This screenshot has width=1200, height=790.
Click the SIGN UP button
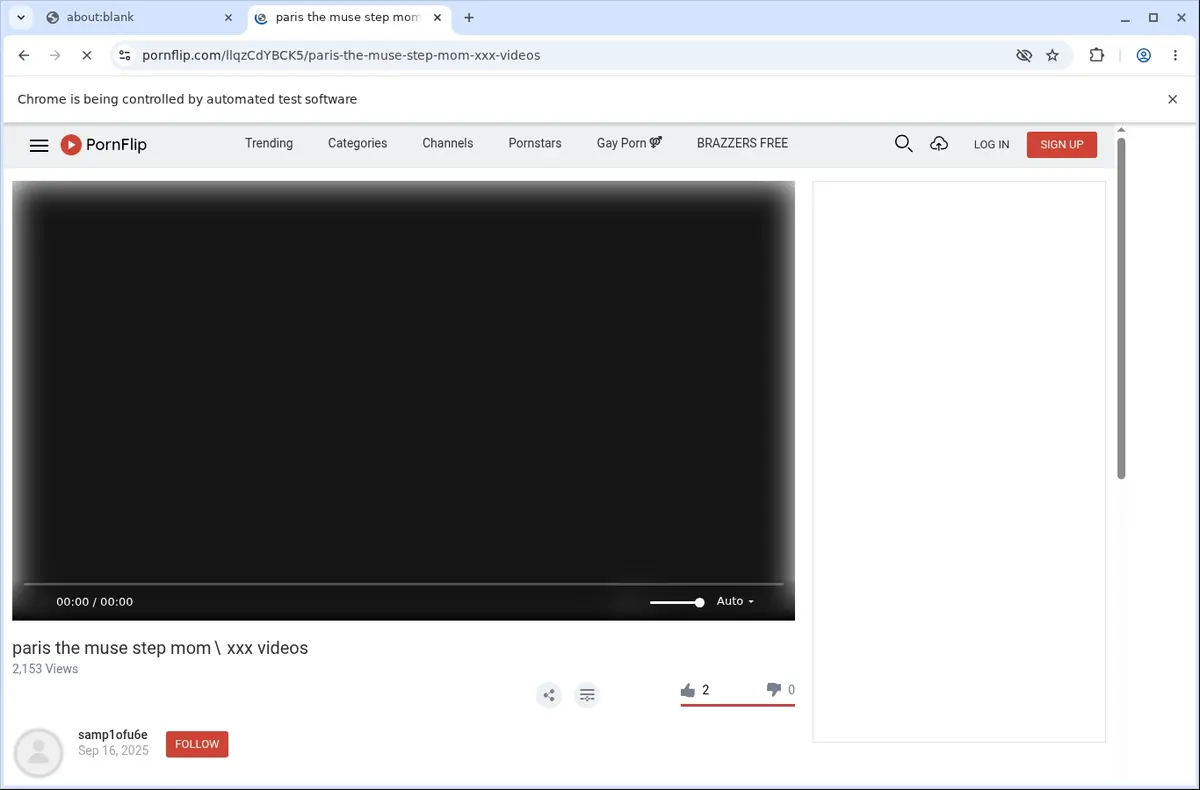[1062, 145]
